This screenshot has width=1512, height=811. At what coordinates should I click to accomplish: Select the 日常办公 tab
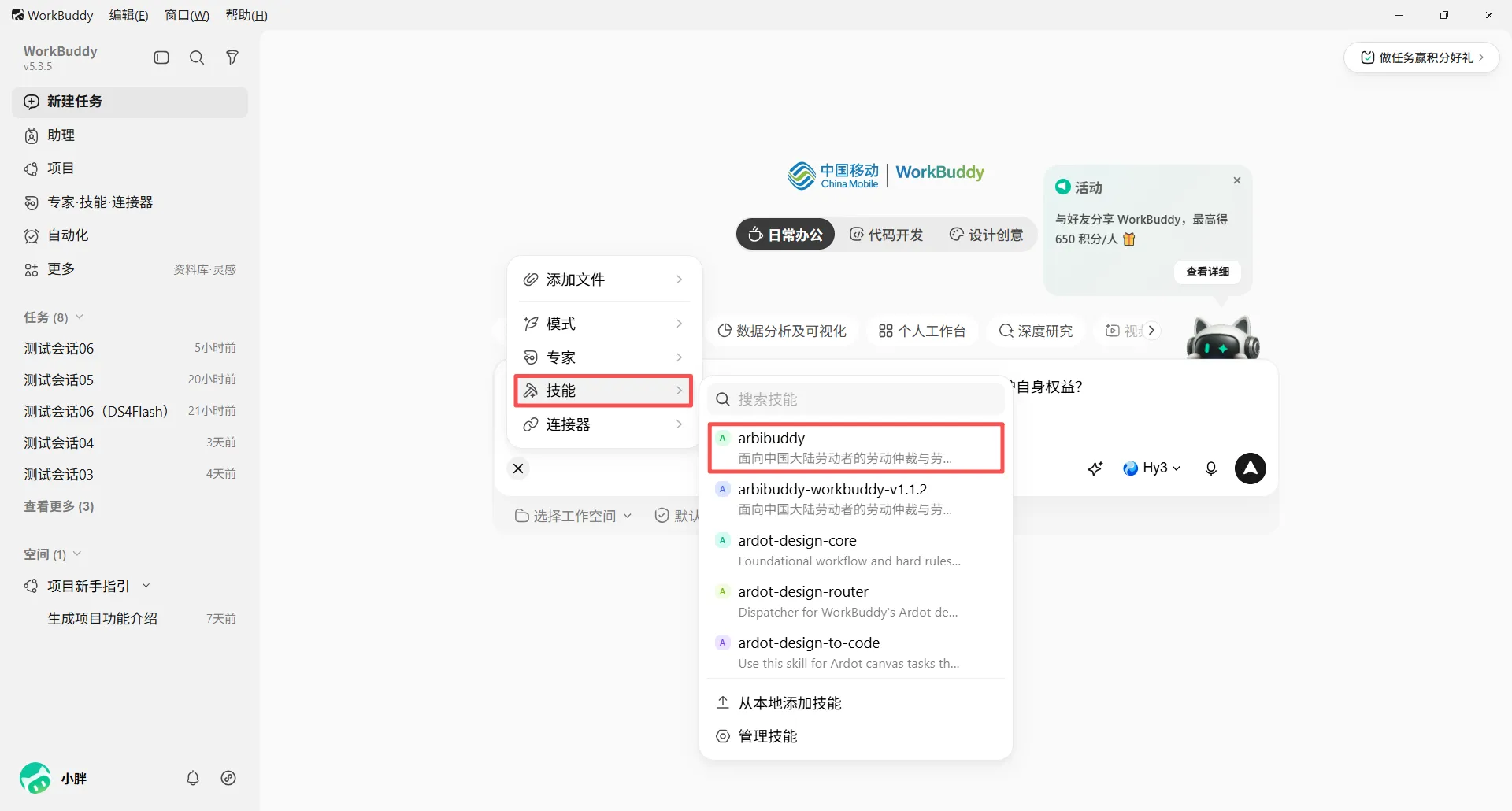pos(785,235)
